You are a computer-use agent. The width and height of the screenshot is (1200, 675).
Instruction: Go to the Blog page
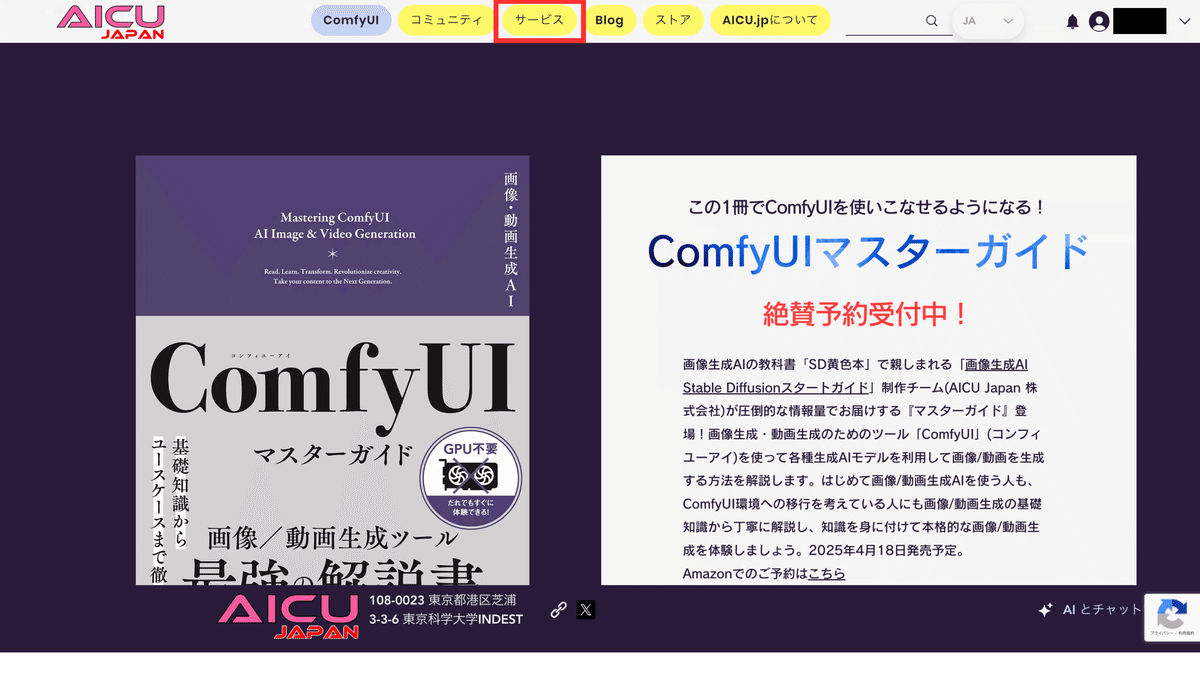609,20
